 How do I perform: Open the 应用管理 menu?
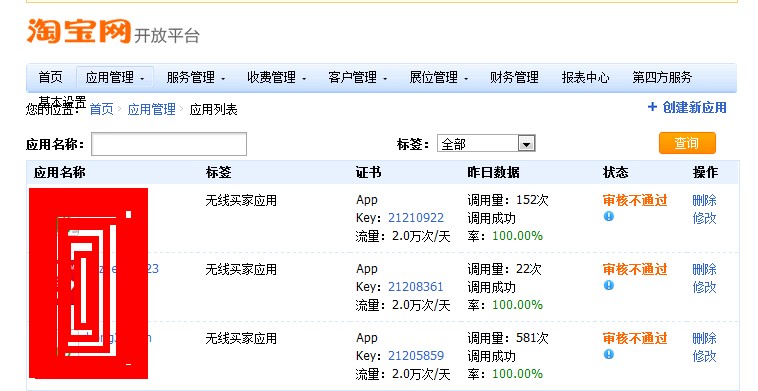coord(115,77)
